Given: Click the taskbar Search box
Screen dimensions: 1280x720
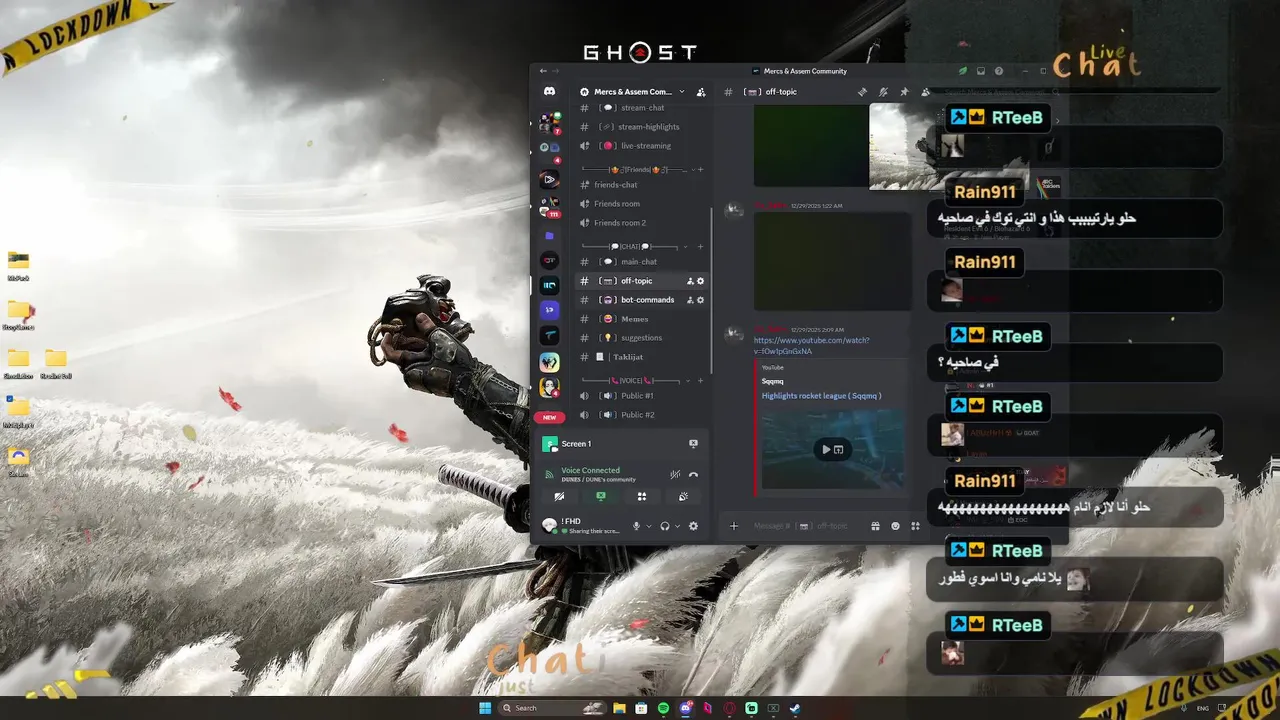Looking at the screenshot, I should coord(553,708).
